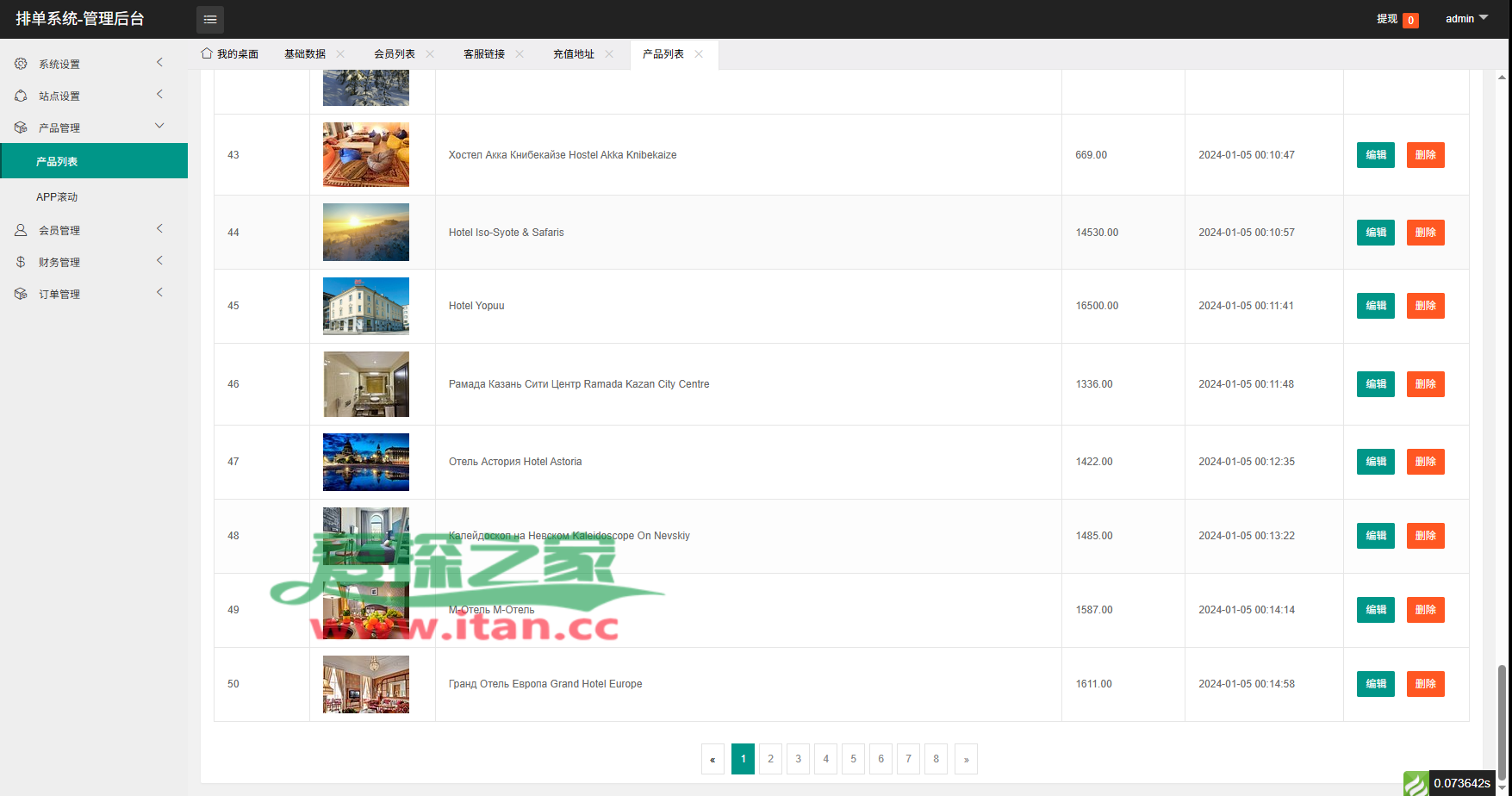This screenshot has height=796, width=1512.
Task: Toggle the sidebar hamburger menu icon
Action: click(x=209, y=19)
